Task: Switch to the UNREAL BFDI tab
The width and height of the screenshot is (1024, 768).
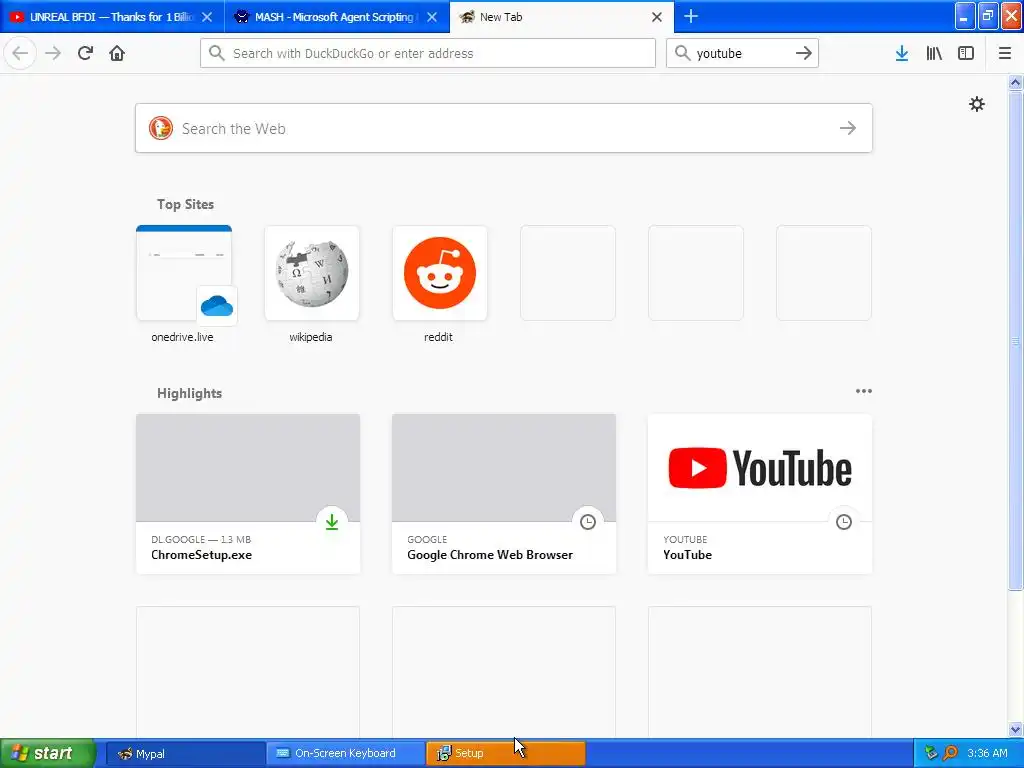Action: (112, 17)
